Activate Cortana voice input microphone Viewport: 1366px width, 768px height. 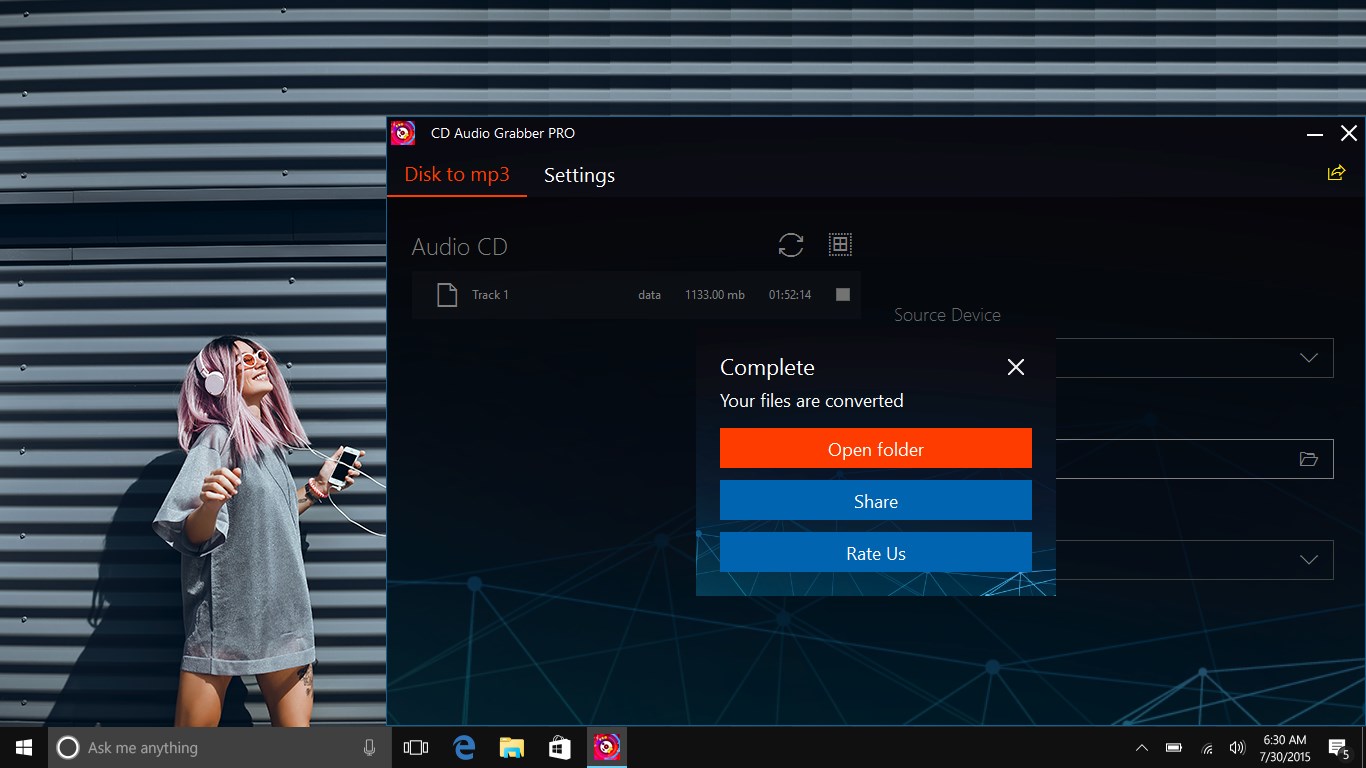point(368,747)
